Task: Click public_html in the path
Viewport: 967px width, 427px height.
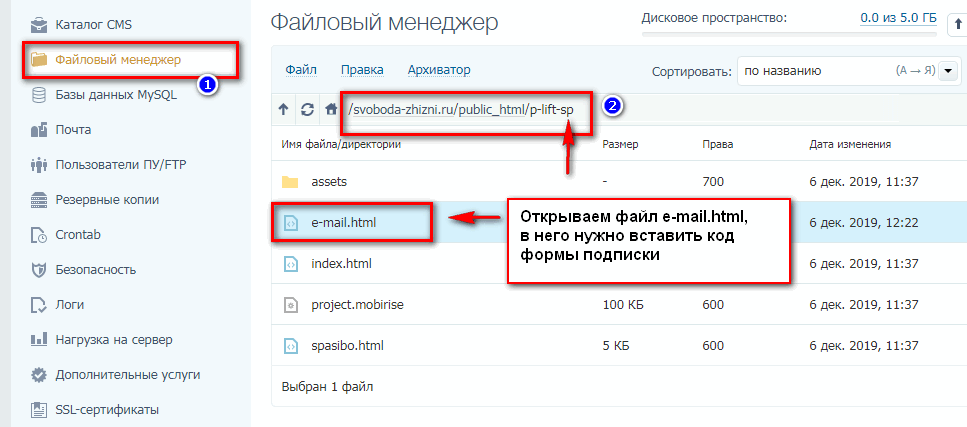Action: (492, 109)
